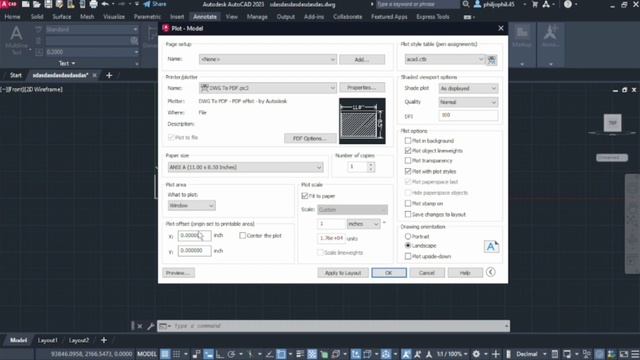Click the Plot printer icon in quick access toolbar
Screen dimensions: 640x360
click(93, 4)
